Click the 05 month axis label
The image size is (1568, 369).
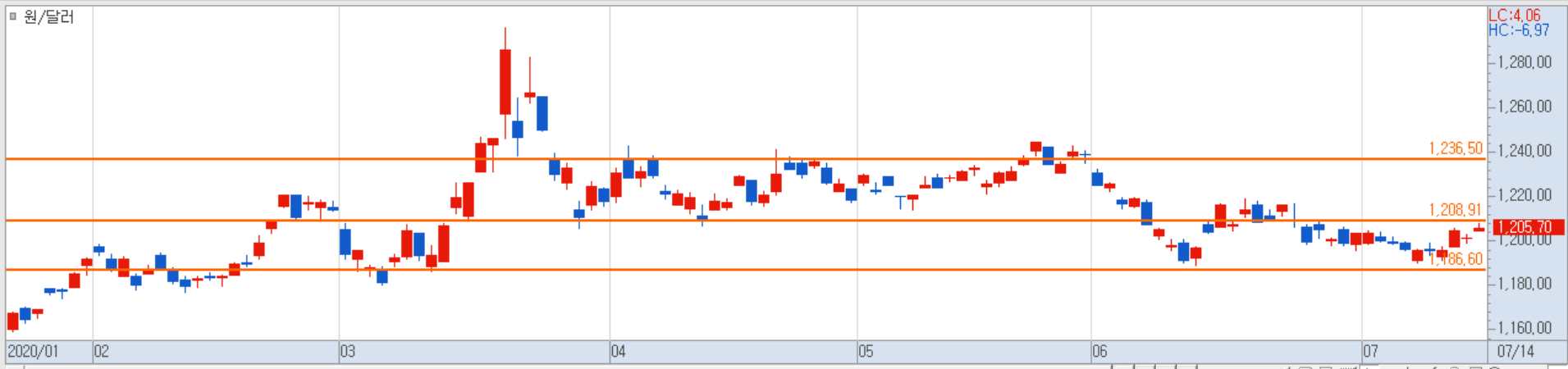pyautogui.click(x=866, y=352)
